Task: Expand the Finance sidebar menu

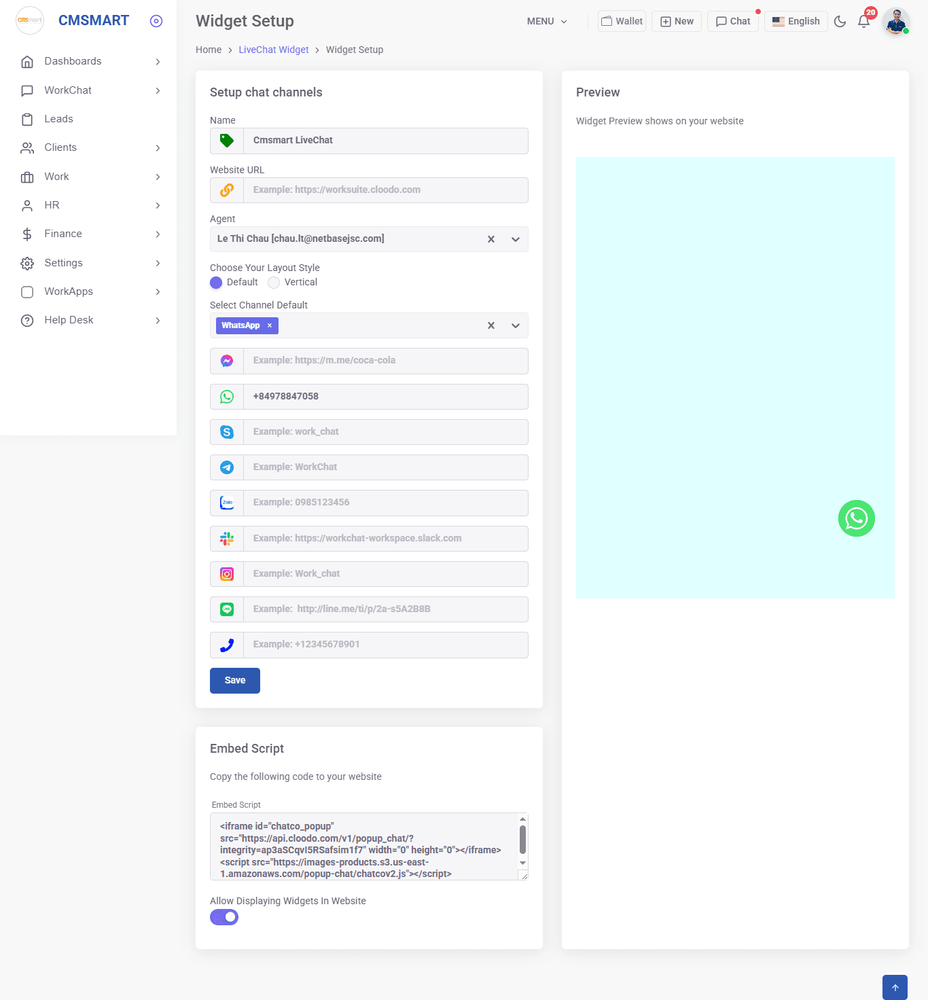Action: [x=63, y=234]
